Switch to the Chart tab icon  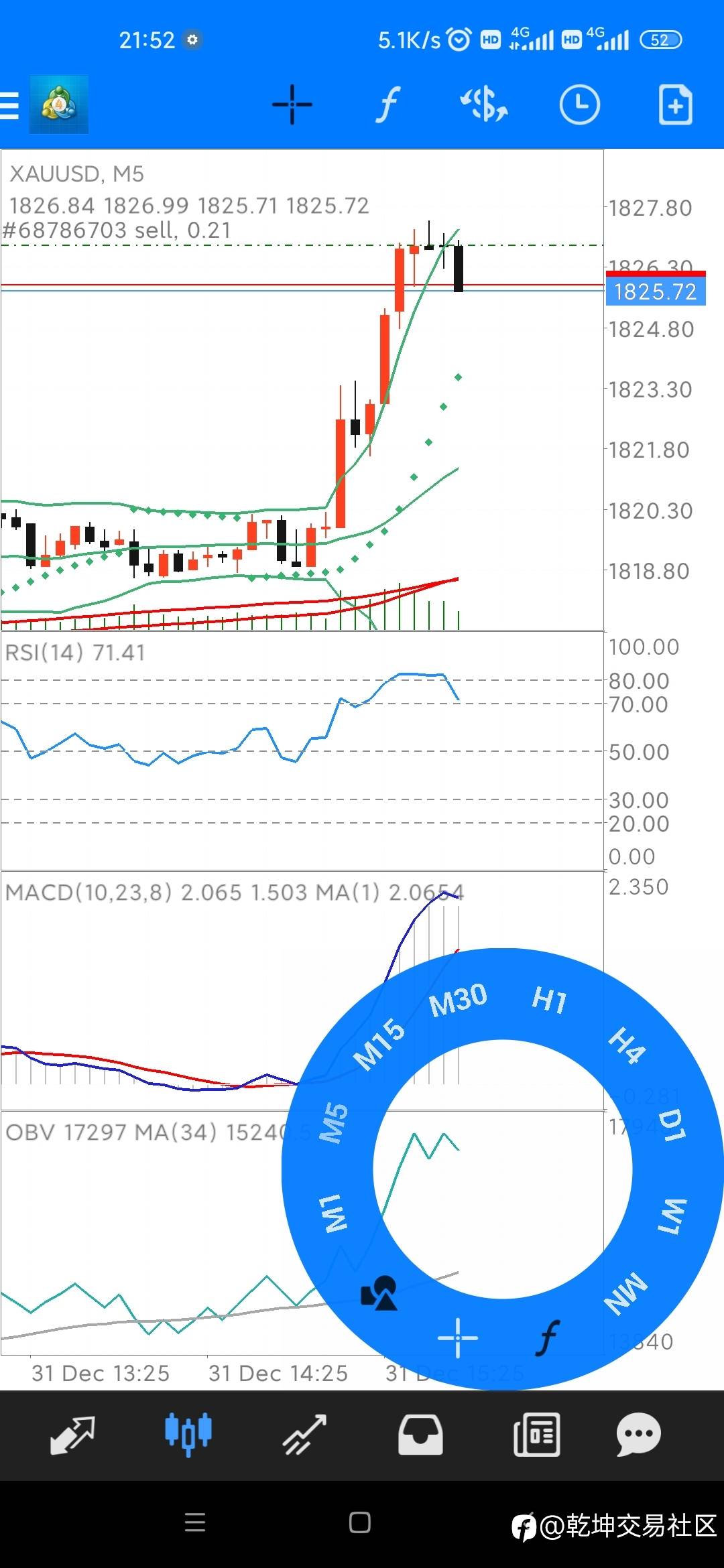188,1435
